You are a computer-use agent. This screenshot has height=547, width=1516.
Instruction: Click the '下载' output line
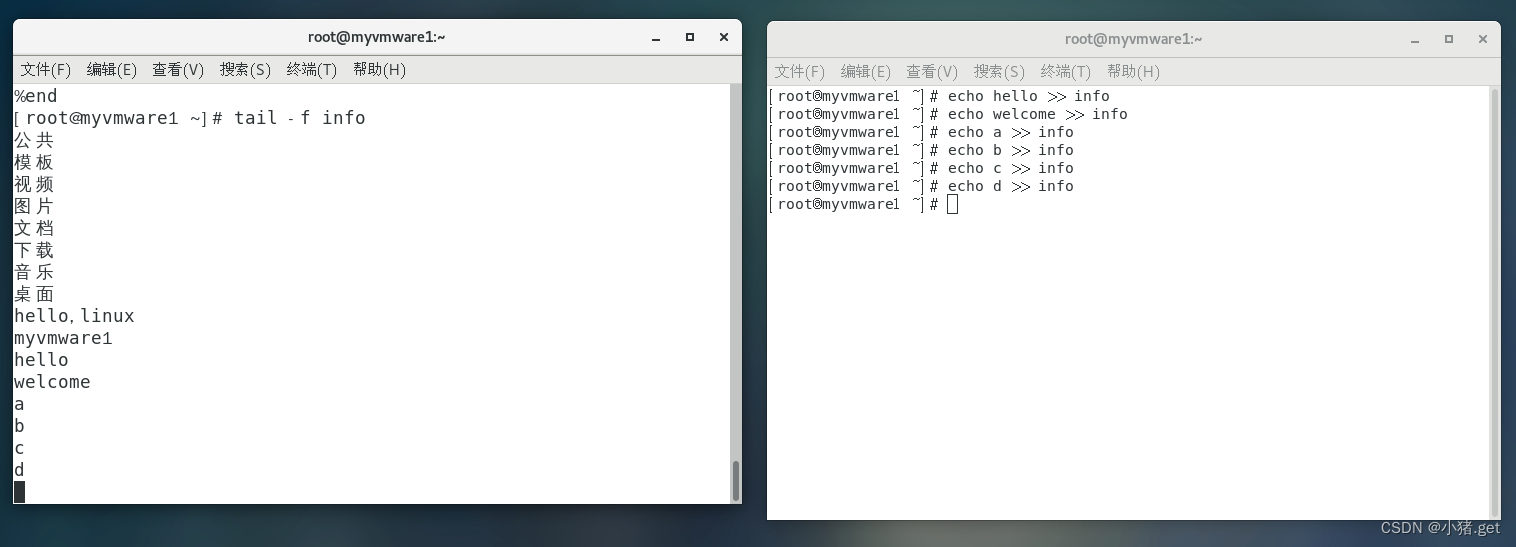(34, 250)
